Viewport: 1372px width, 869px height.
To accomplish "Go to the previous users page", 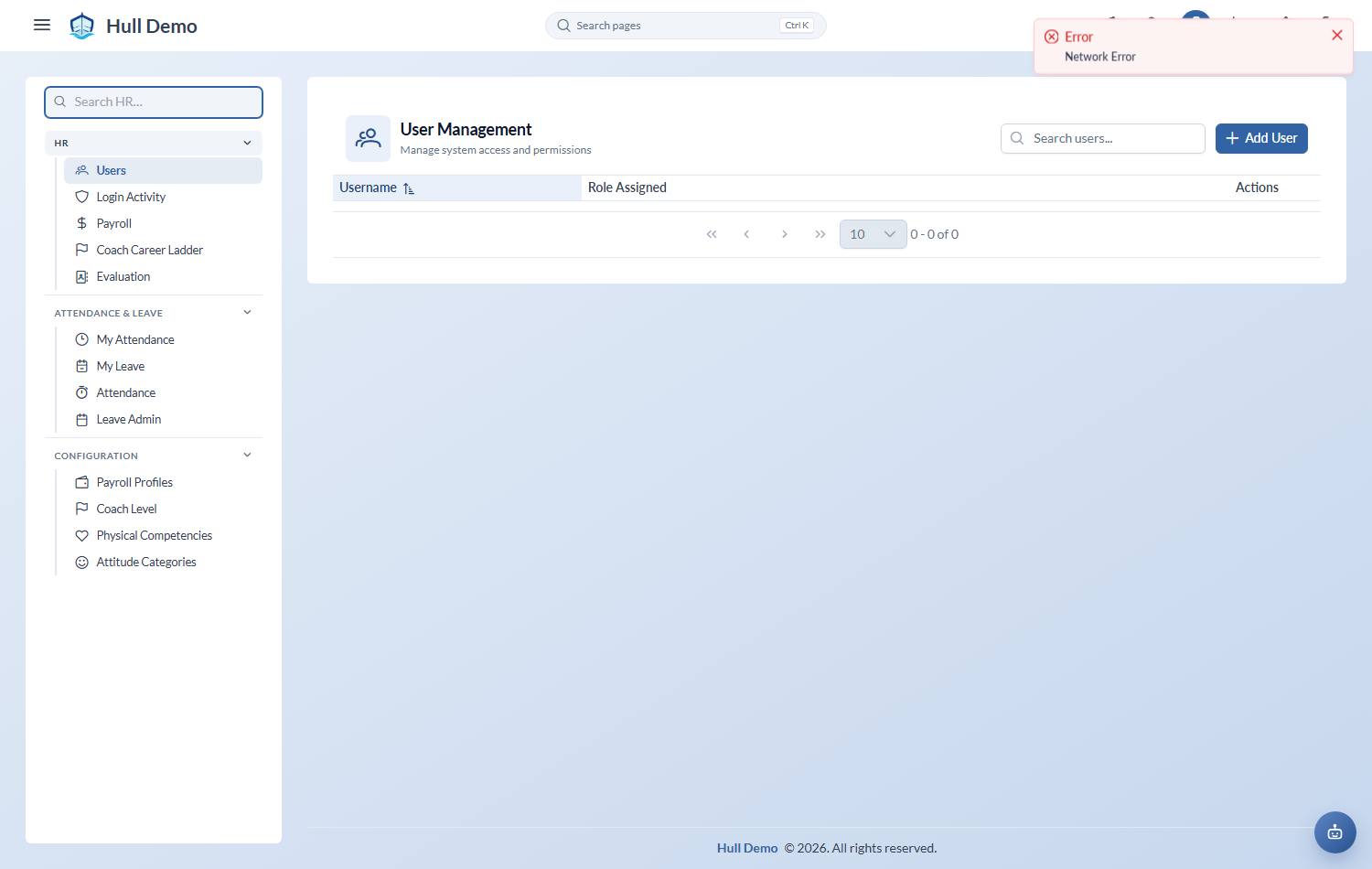I will tap(746, 234).
